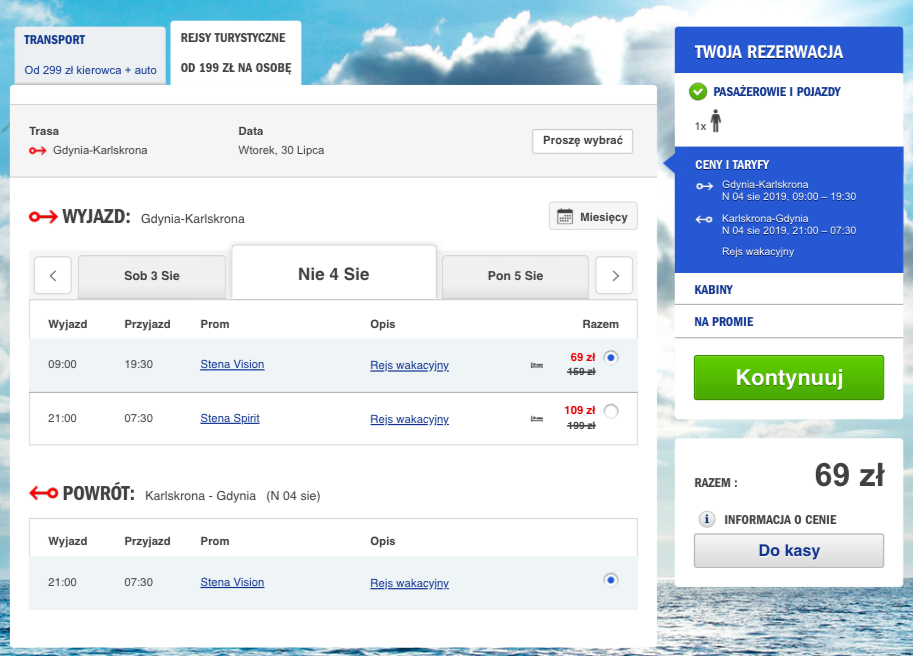Screen dimensions: 913x656
Task: Select the 21:00 return trip radio button
Action: coord(611,580)
